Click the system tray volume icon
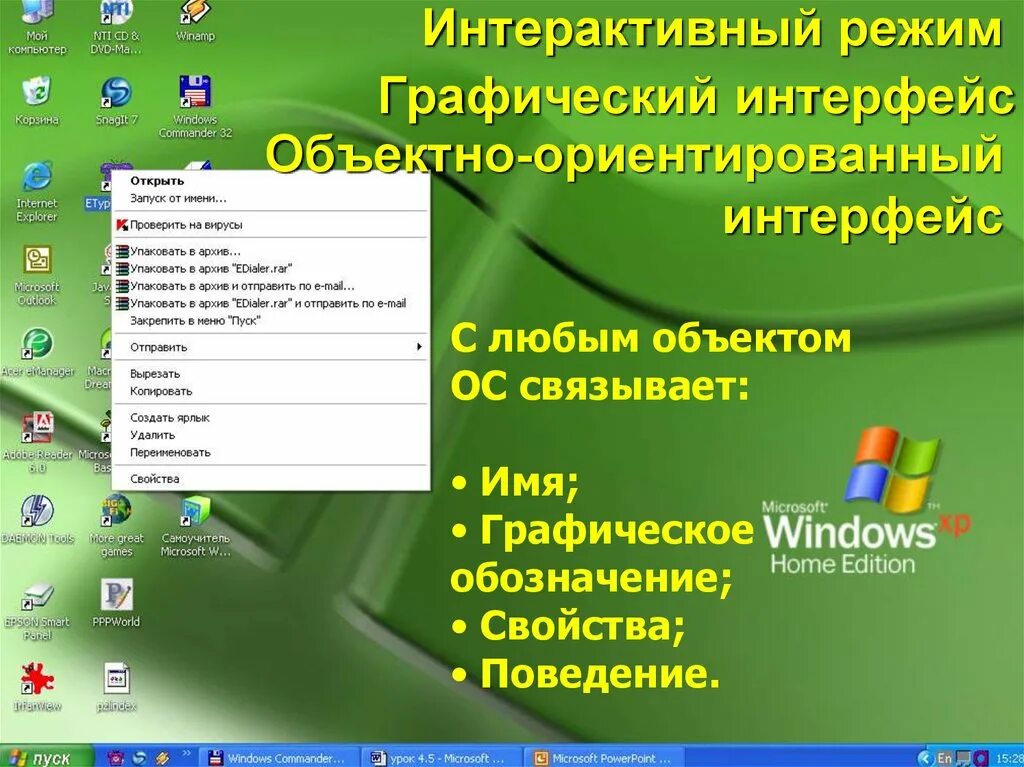The height and width of the screenshot is (767, 1024). (x=979, y=757)
